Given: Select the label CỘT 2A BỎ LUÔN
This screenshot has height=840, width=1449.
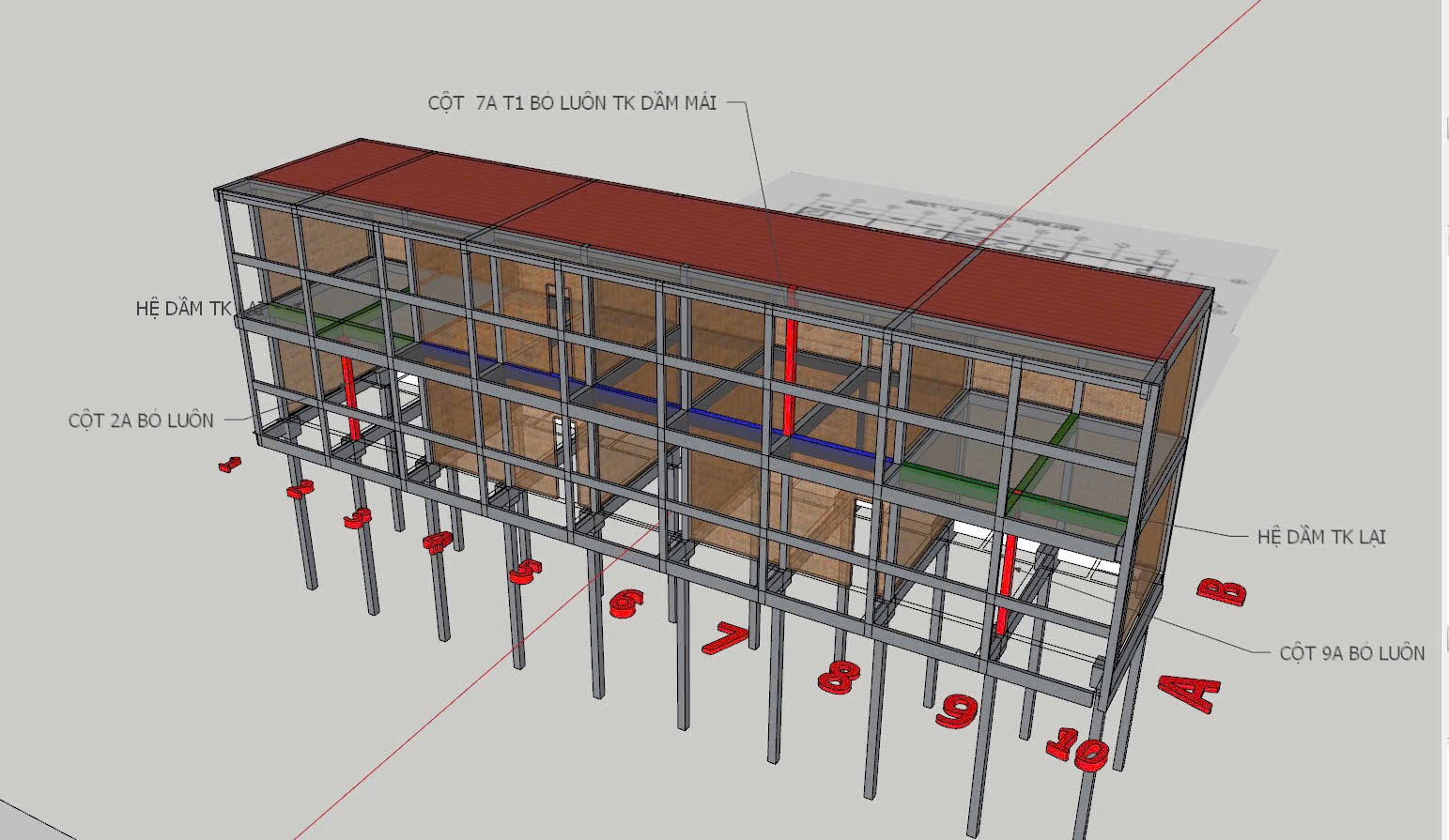Looking at the screenshot, I should 141,420.
